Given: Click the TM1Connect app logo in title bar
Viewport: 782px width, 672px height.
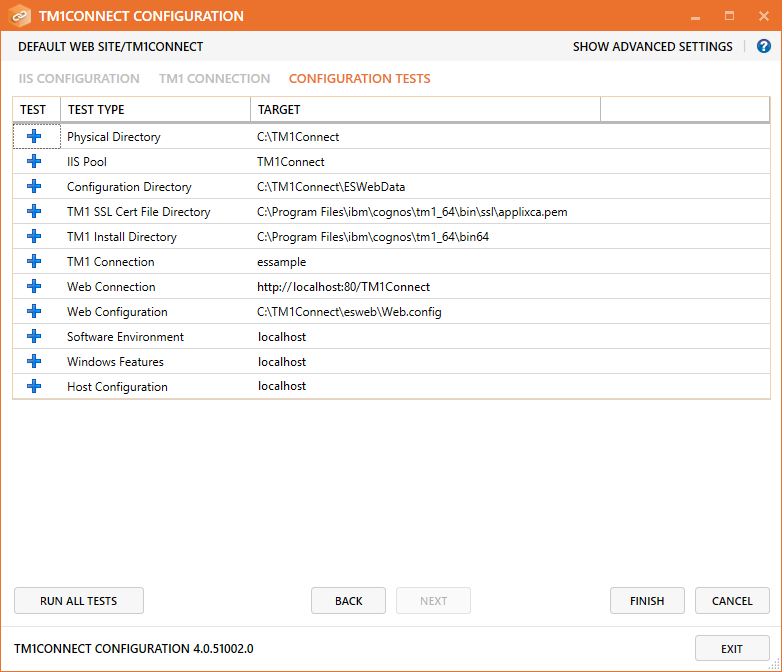Looking at the screenshot, I should tap(19, 15).
